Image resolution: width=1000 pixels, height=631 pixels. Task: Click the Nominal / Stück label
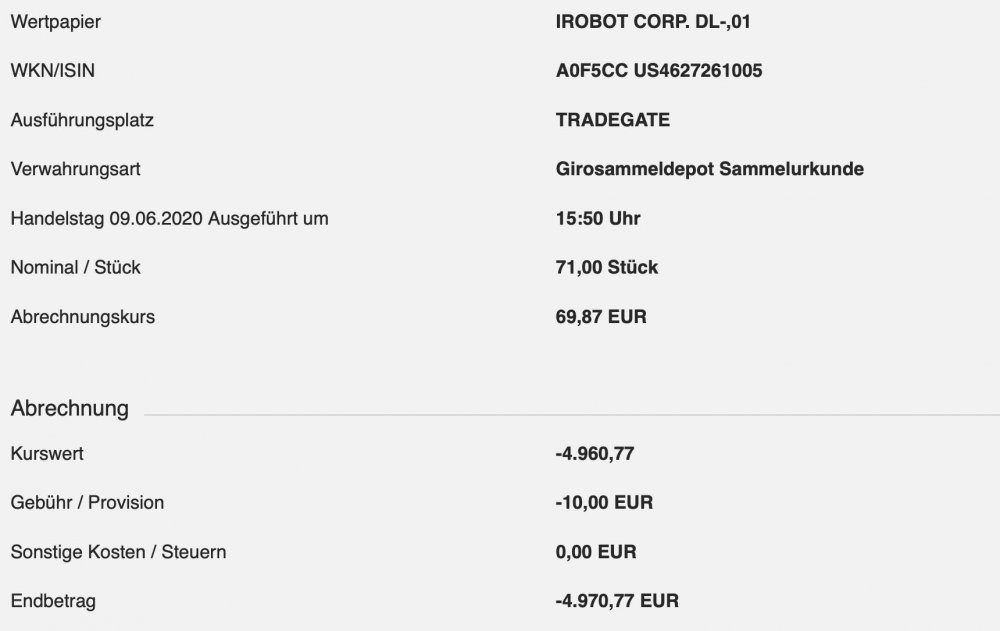pos(75,267)
